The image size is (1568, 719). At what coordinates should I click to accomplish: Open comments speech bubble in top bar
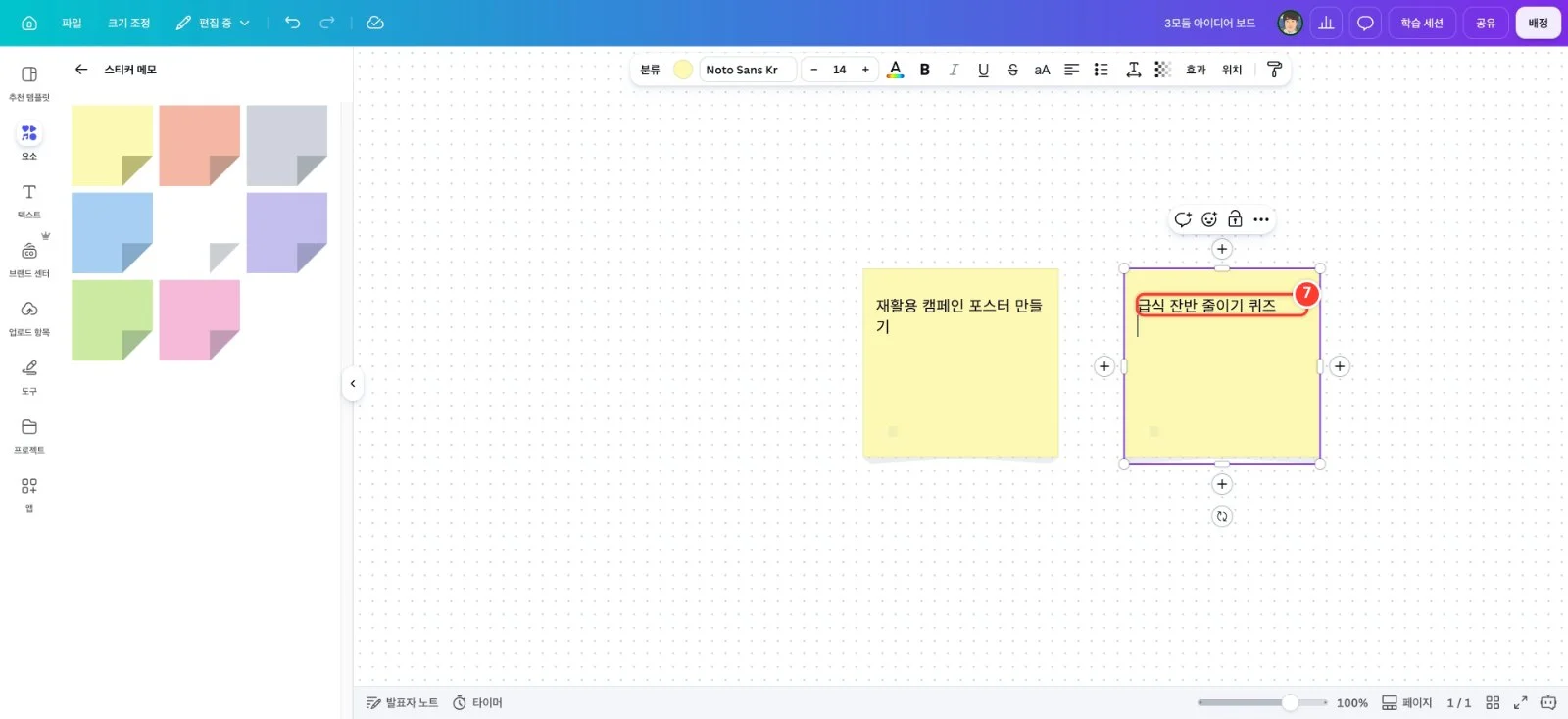pos(1365,23)
